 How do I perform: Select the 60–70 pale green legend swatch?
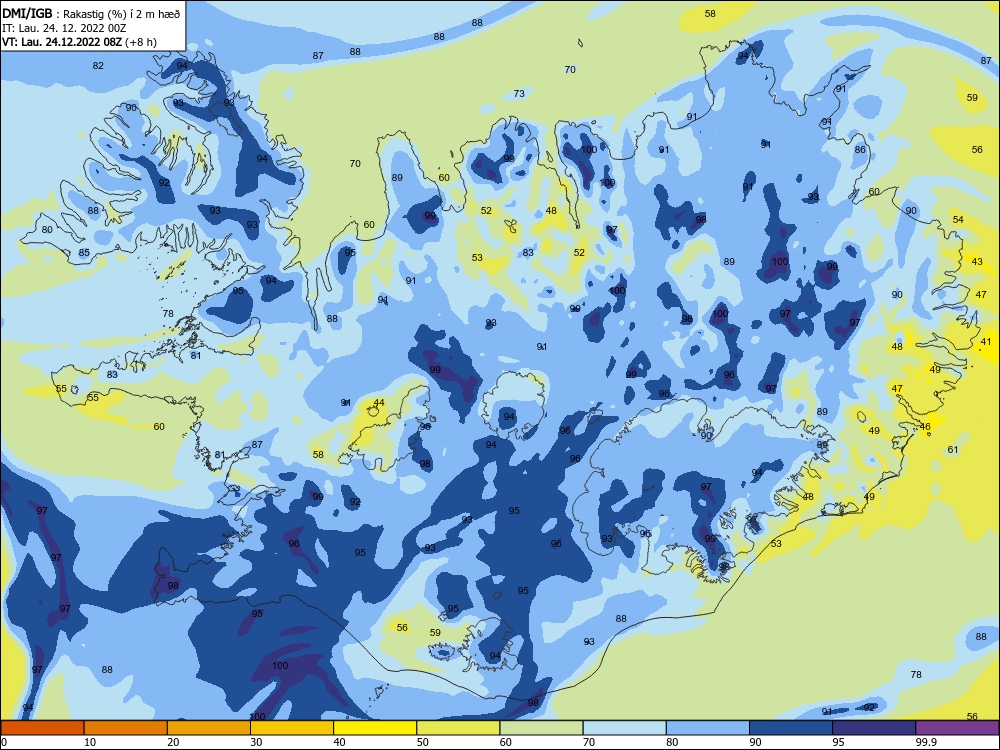tap(541, 728)
